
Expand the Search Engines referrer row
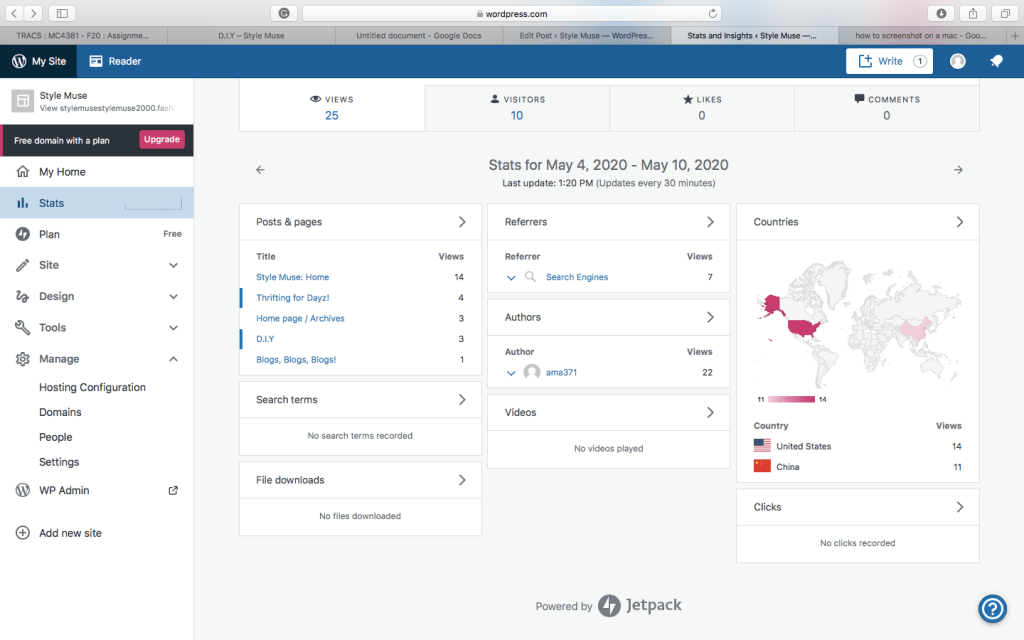[x=511, y=277]
